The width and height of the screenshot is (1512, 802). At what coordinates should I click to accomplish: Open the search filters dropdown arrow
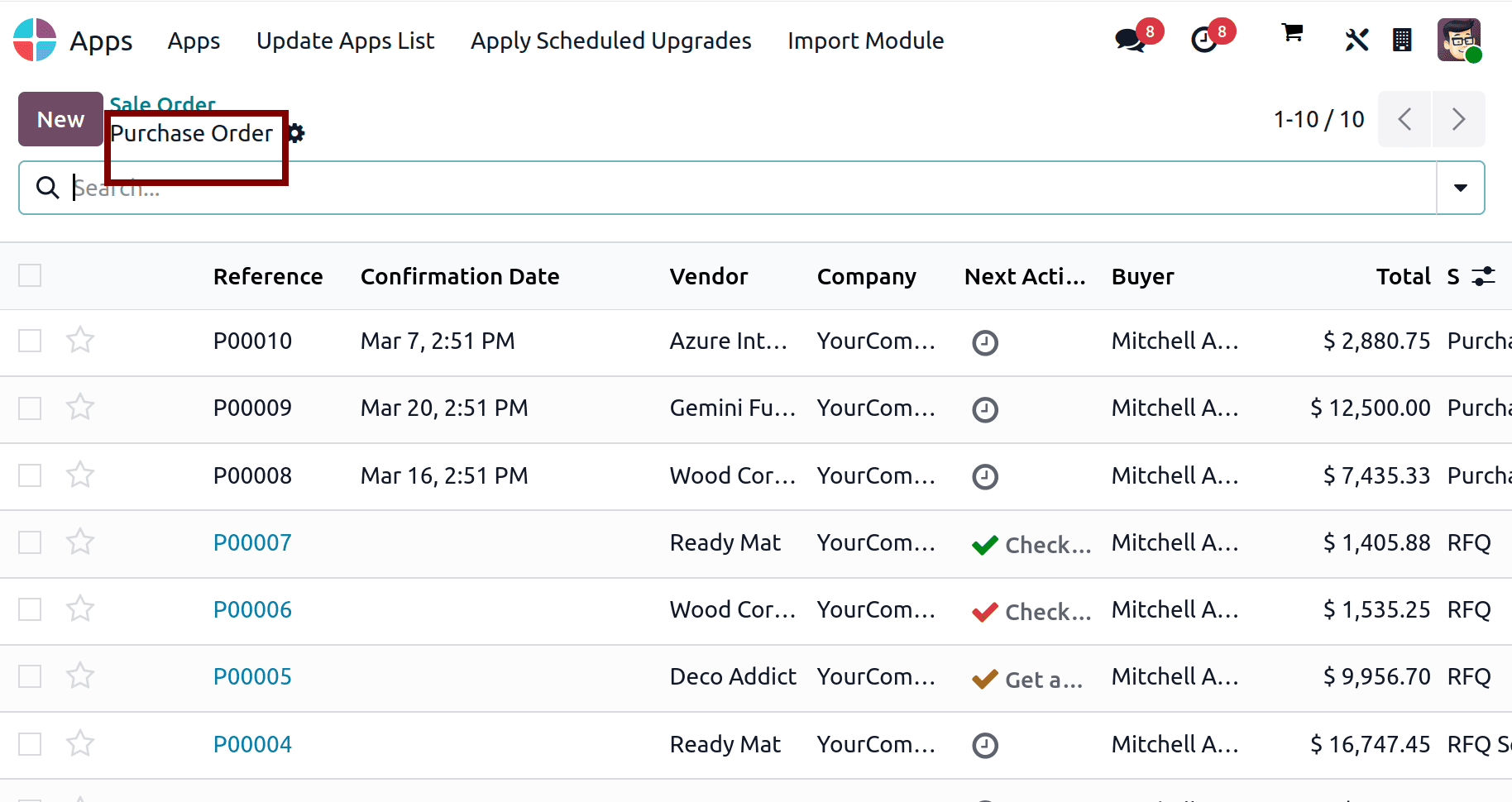[x=1460, y=188]
